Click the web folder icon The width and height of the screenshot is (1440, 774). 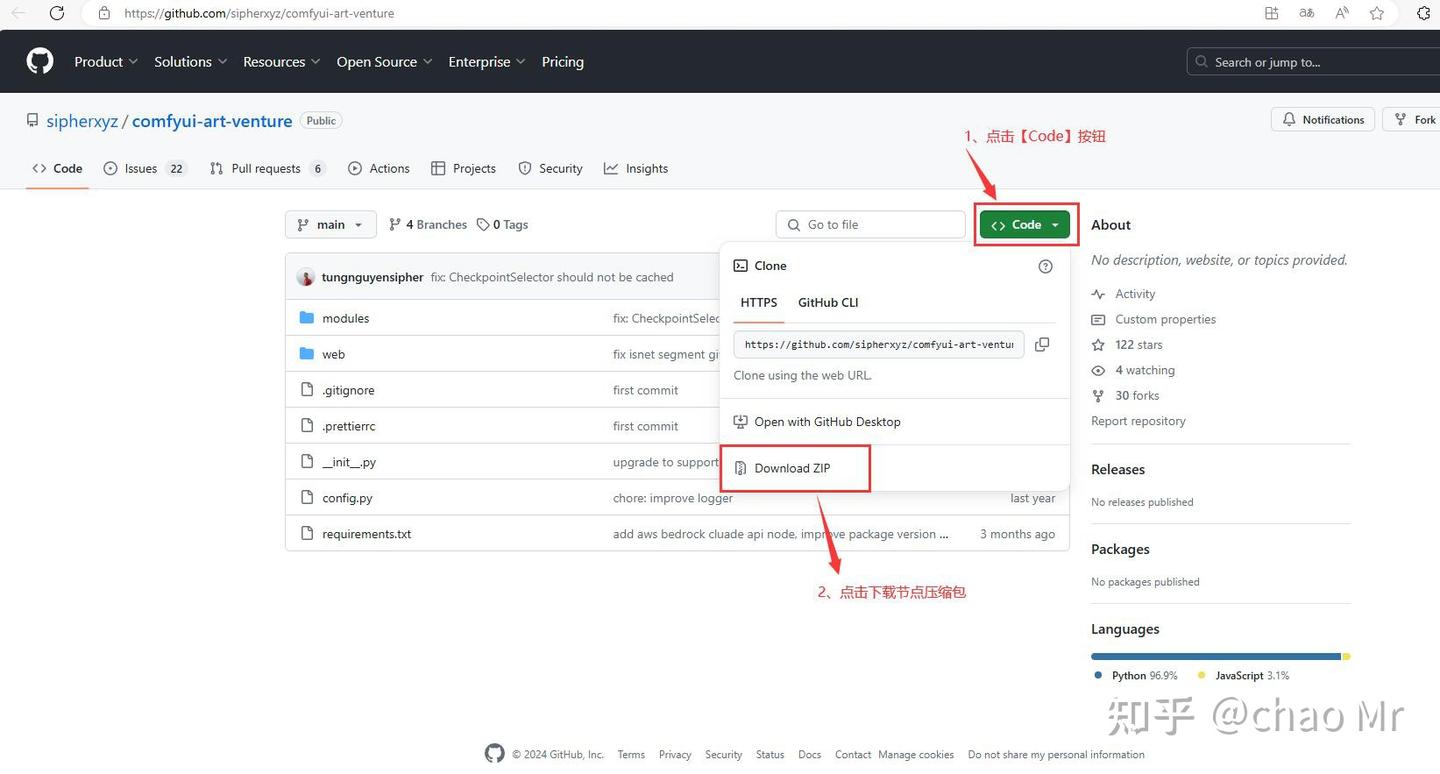[307, 354]
